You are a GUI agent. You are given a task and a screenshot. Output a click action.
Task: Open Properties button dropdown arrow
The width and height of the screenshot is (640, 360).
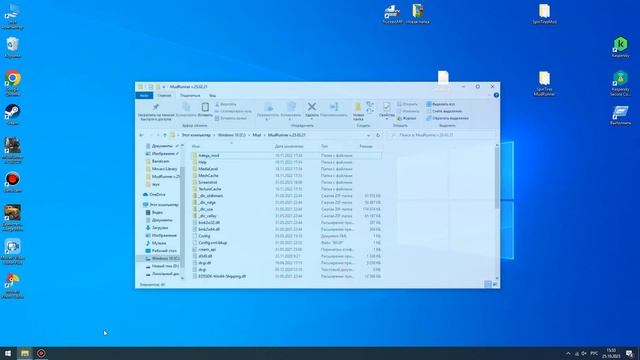coord(387,120)
